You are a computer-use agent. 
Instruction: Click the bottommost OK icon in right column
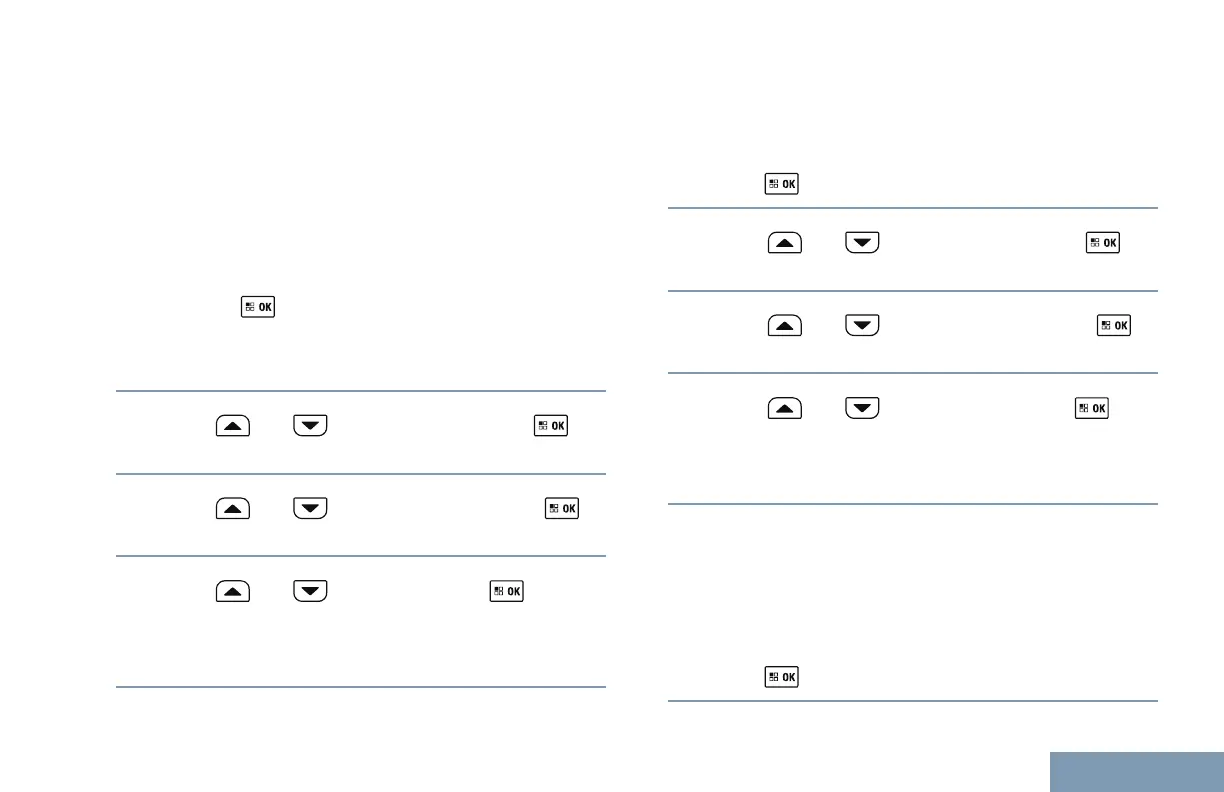click(x=782, y=677)
